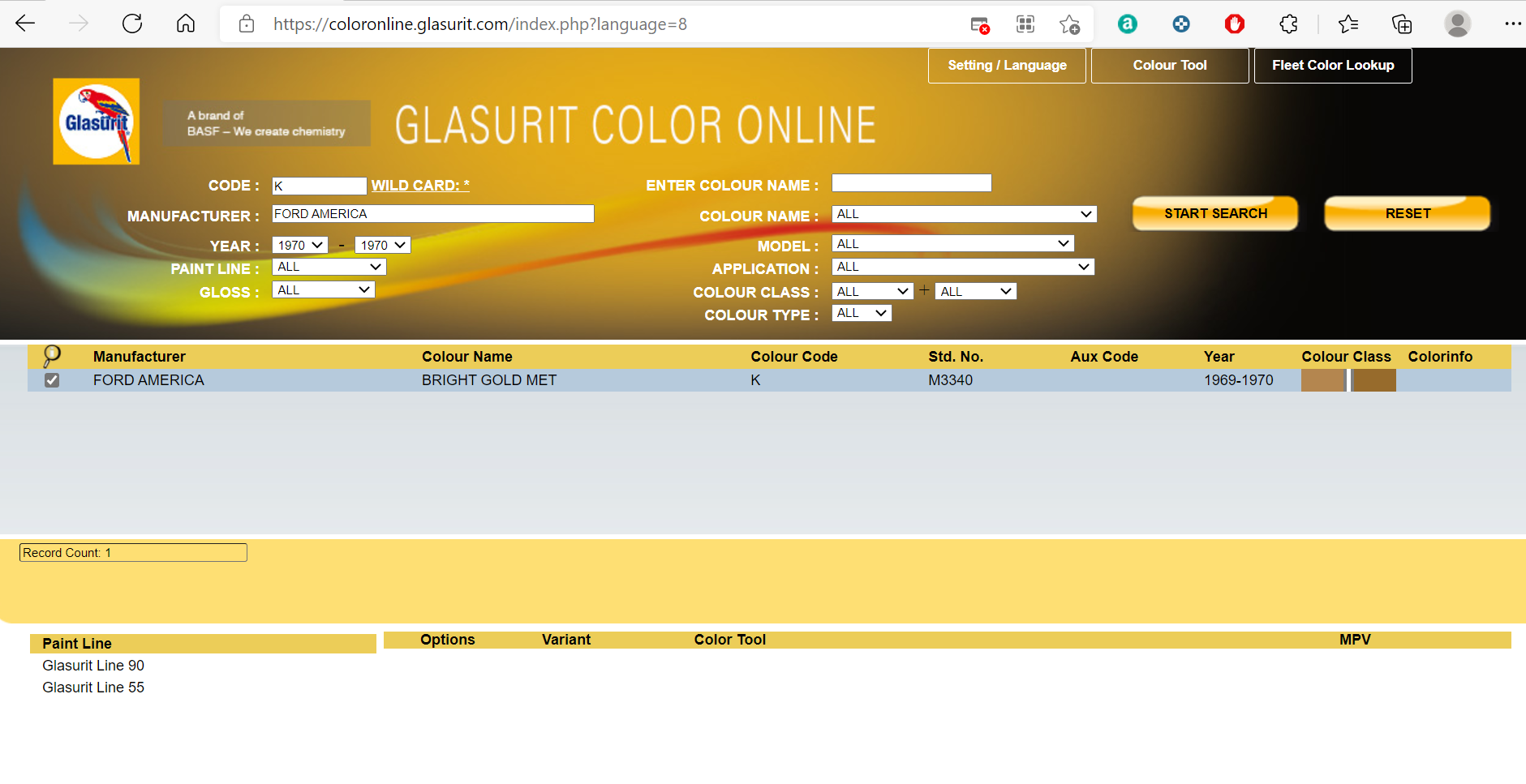1526x784 pixels.
Task: Expand the Paint Line dropdown
Action: tap(329, 267)
